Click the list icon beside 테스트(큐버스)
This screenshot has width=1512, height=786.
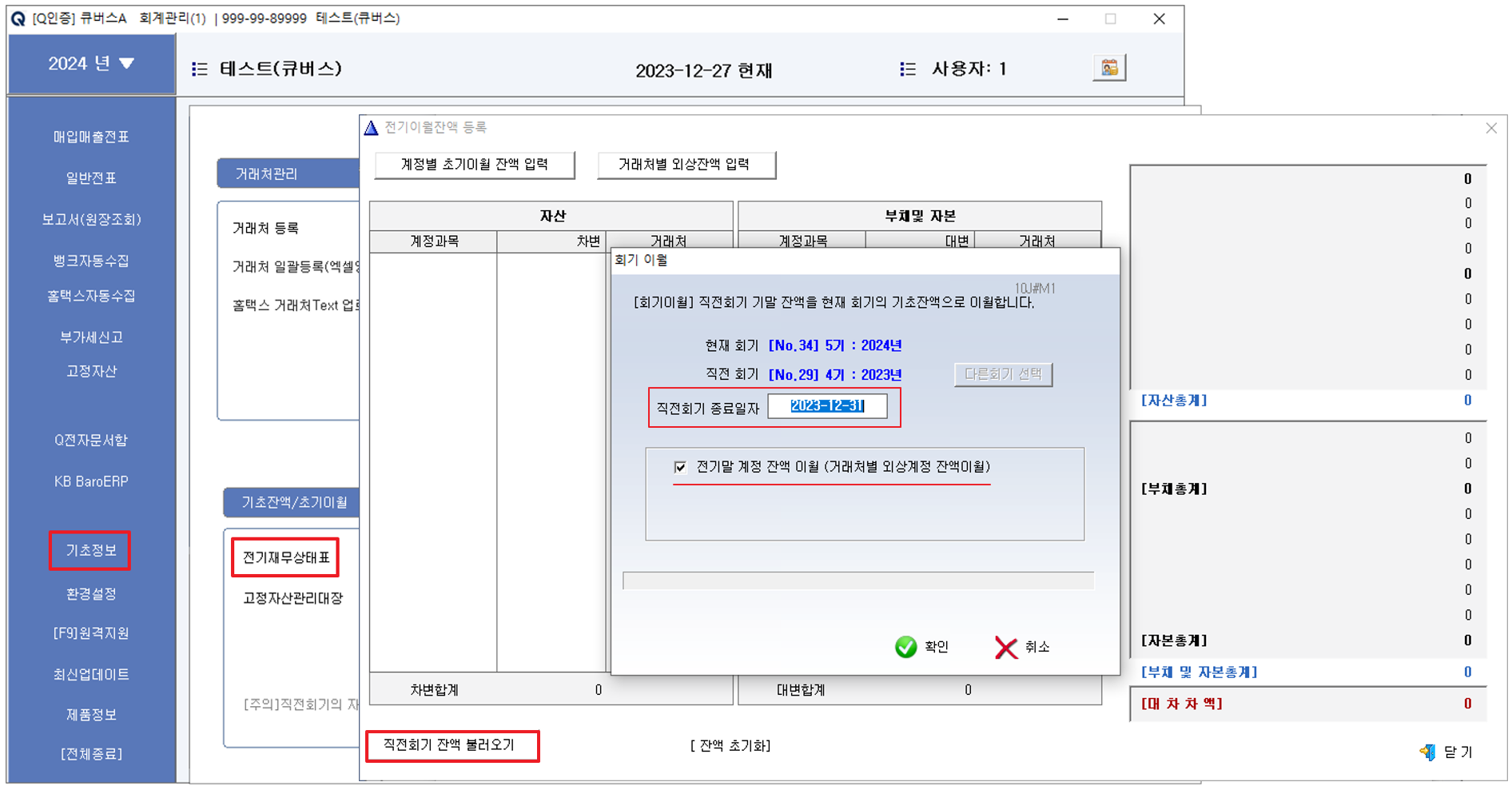pyautogui.click(x=200, y=70)
